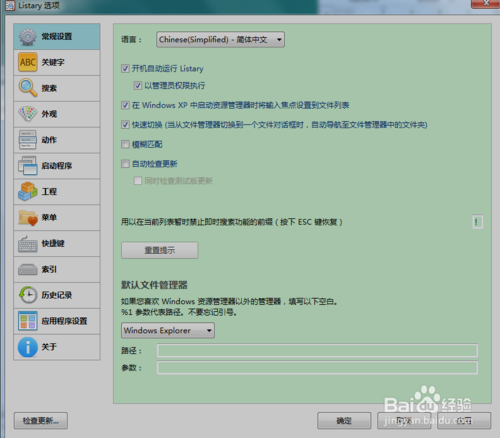Click the search-disable prefix field containing !
This screenshot has width=500, height=438.
pyautogui.click(x=477, y=222)
